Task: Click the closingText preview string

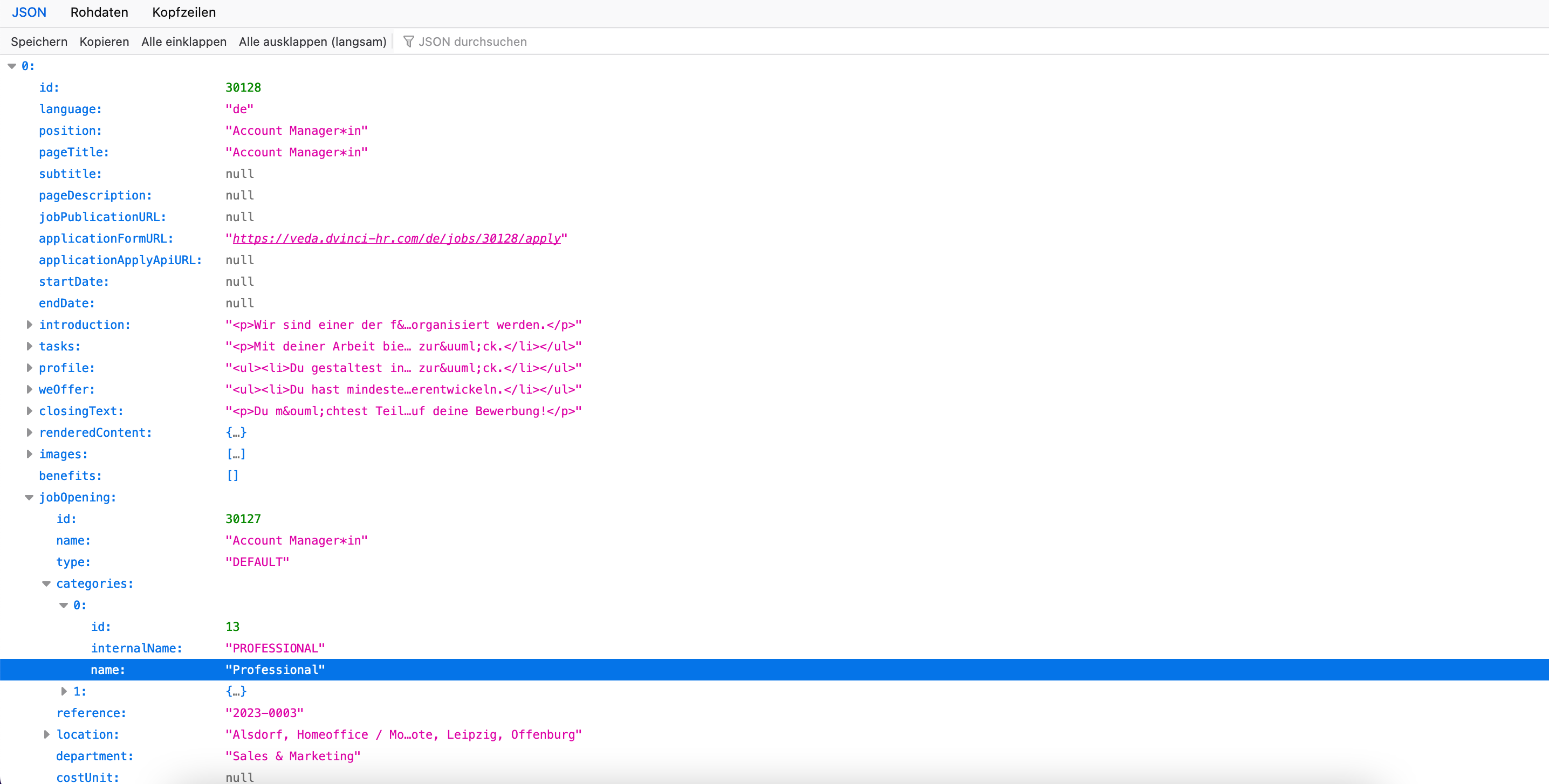Action: [x=403, y=411]
